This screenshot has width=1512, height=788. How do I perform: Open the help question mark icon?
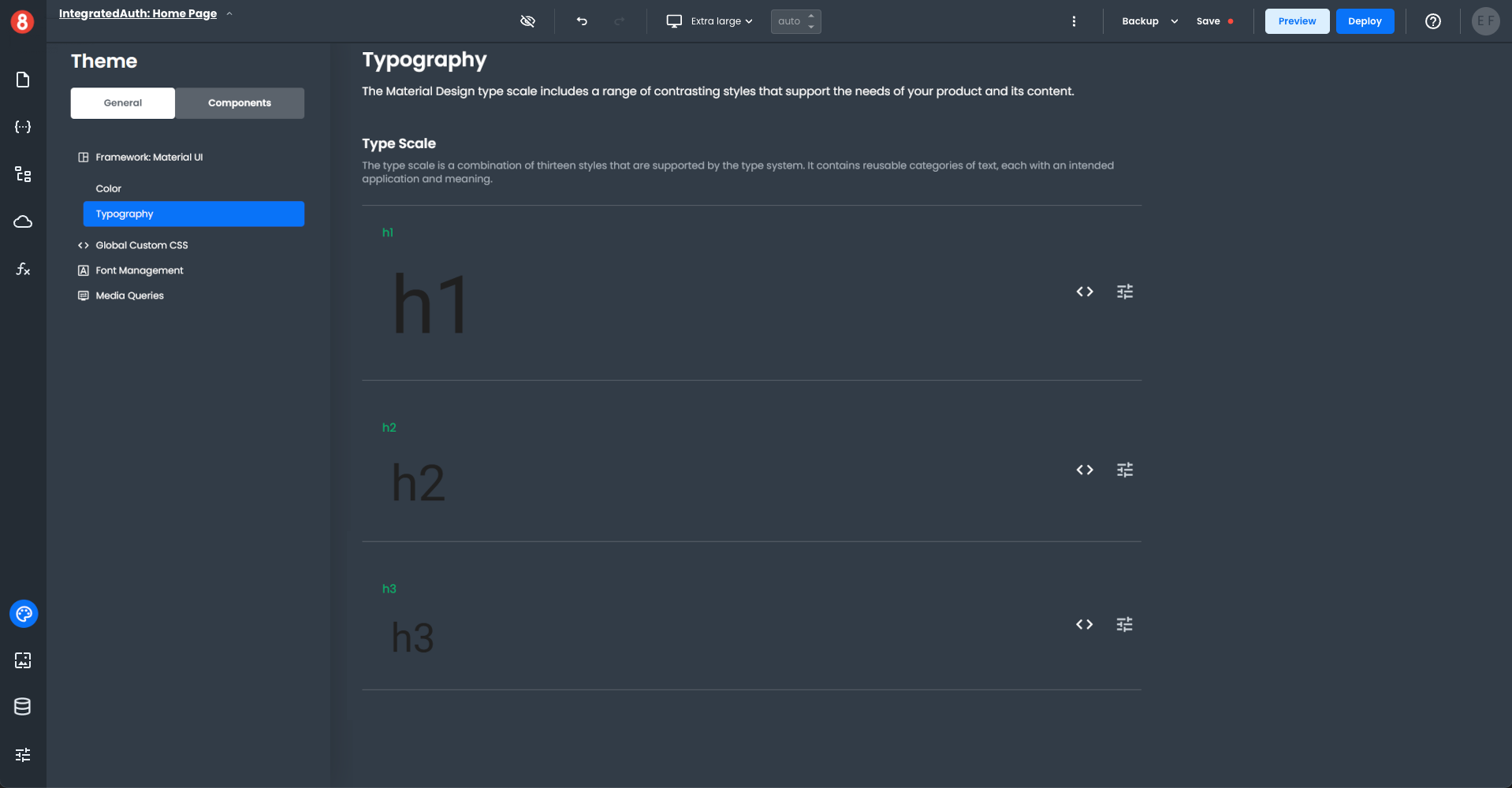[x=1432, y=21]
